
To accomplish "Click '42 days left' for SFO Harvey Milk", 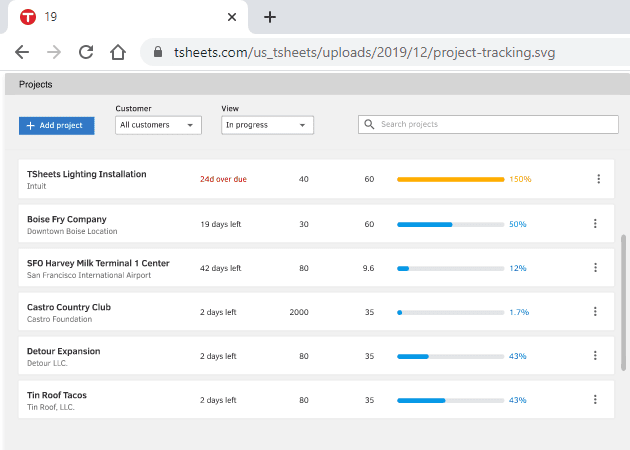I will pyautogui.click(x=221, y=268).
